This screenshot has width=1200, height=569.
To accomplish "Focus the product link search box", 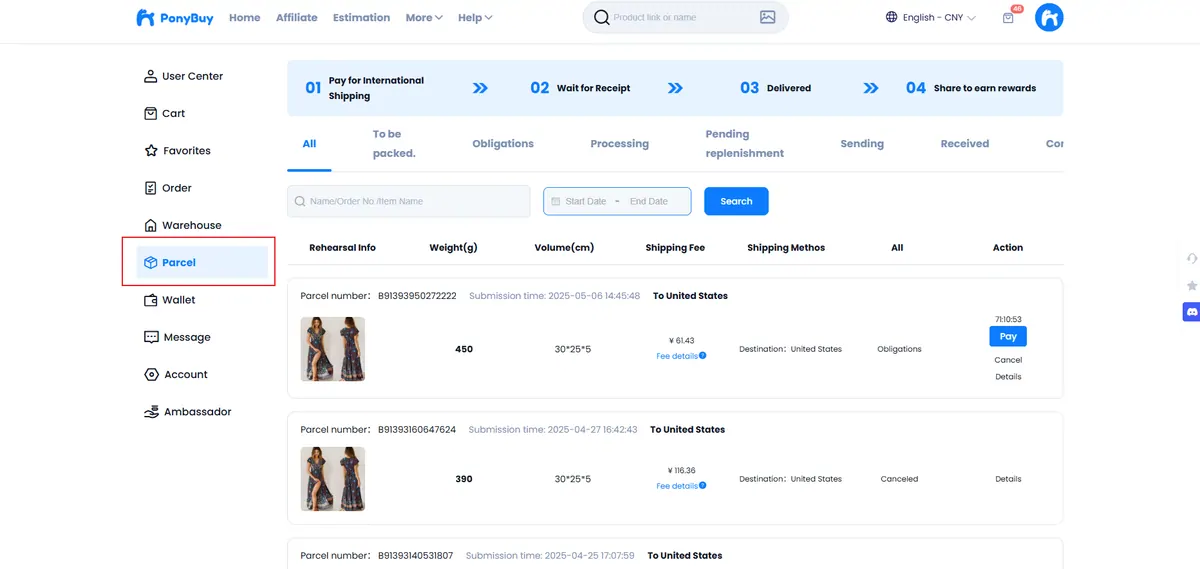I will [x=685, y=17].
